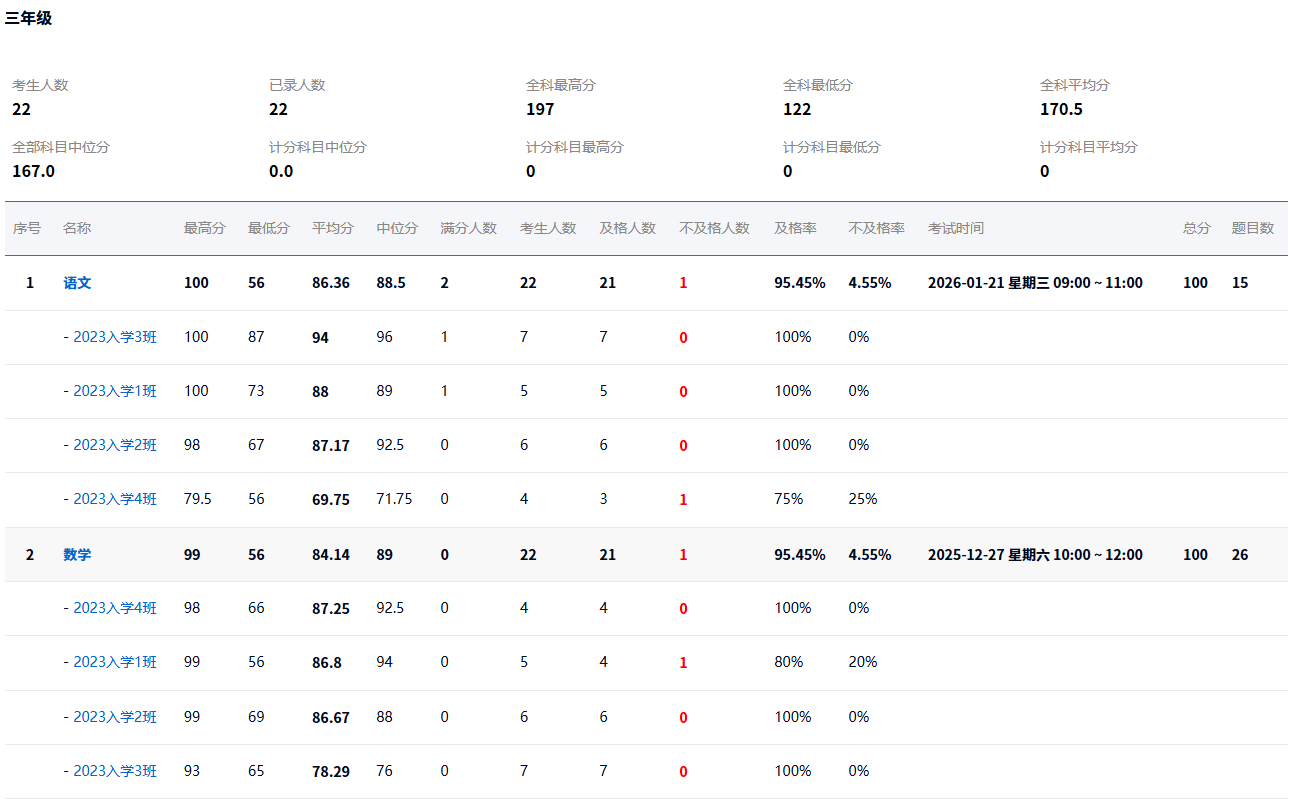The height and width of the screenshot is (811, 1301).
Task: Click the 语文 exam time 2026-01-21 cell
Action: 1035,283
